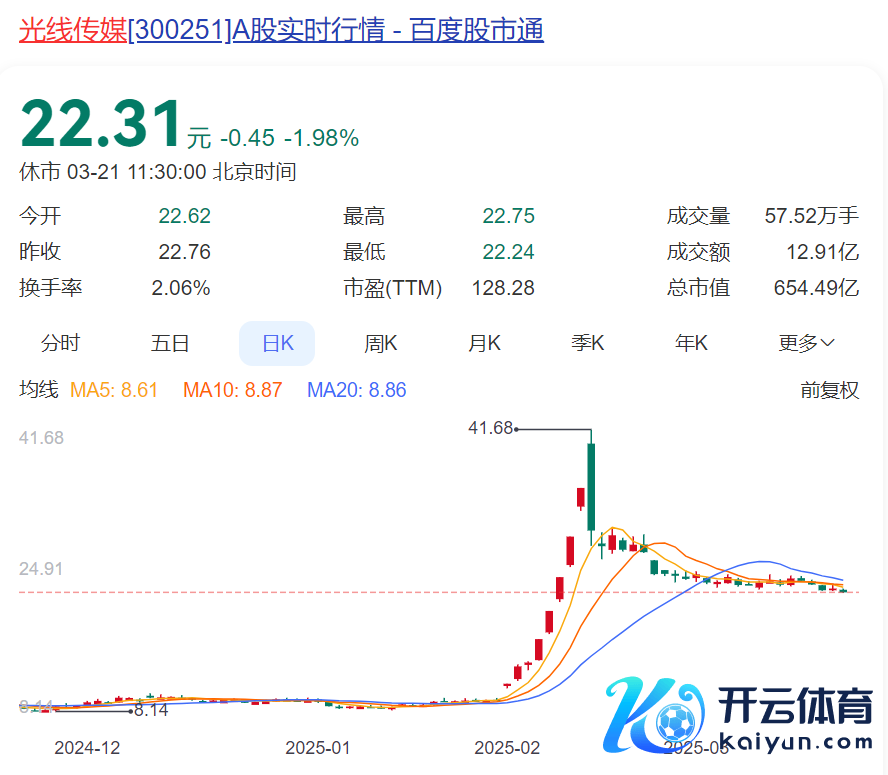This screenshot has height=775, width=888.
Task: Click the 8.14 lowest price marker
Action: 150,711
